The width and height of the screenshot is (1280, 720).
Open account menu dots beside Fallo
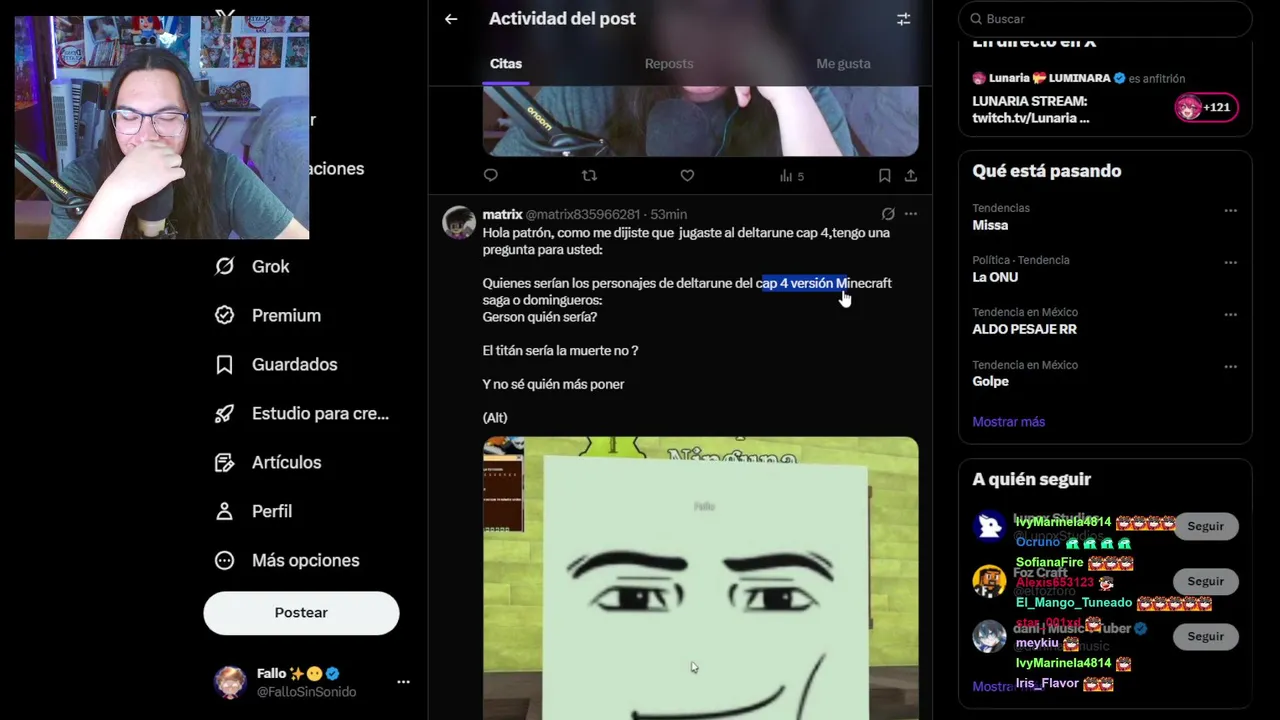[x=403, y=682]
